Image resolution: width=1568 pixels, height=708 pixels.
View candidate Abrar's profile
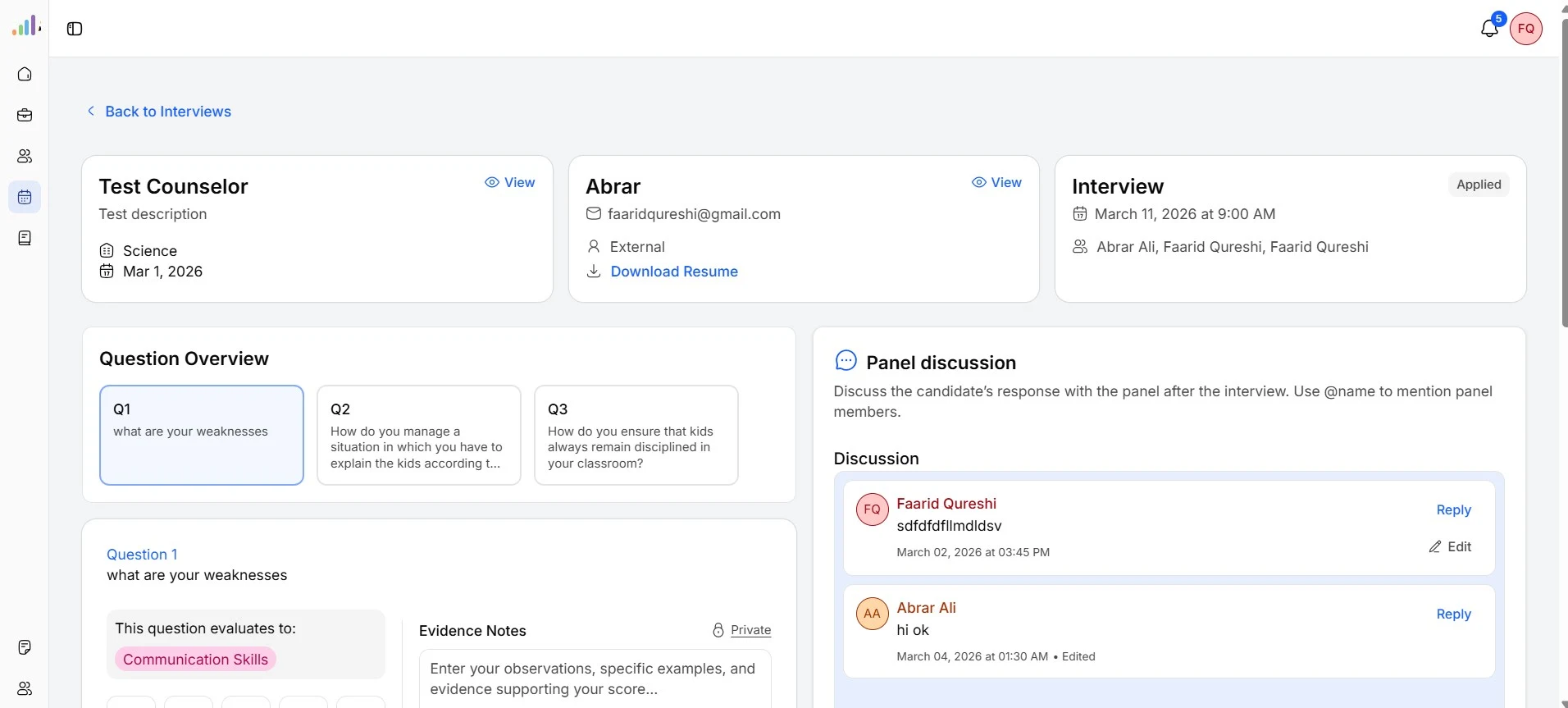click(x=996, y=182)
